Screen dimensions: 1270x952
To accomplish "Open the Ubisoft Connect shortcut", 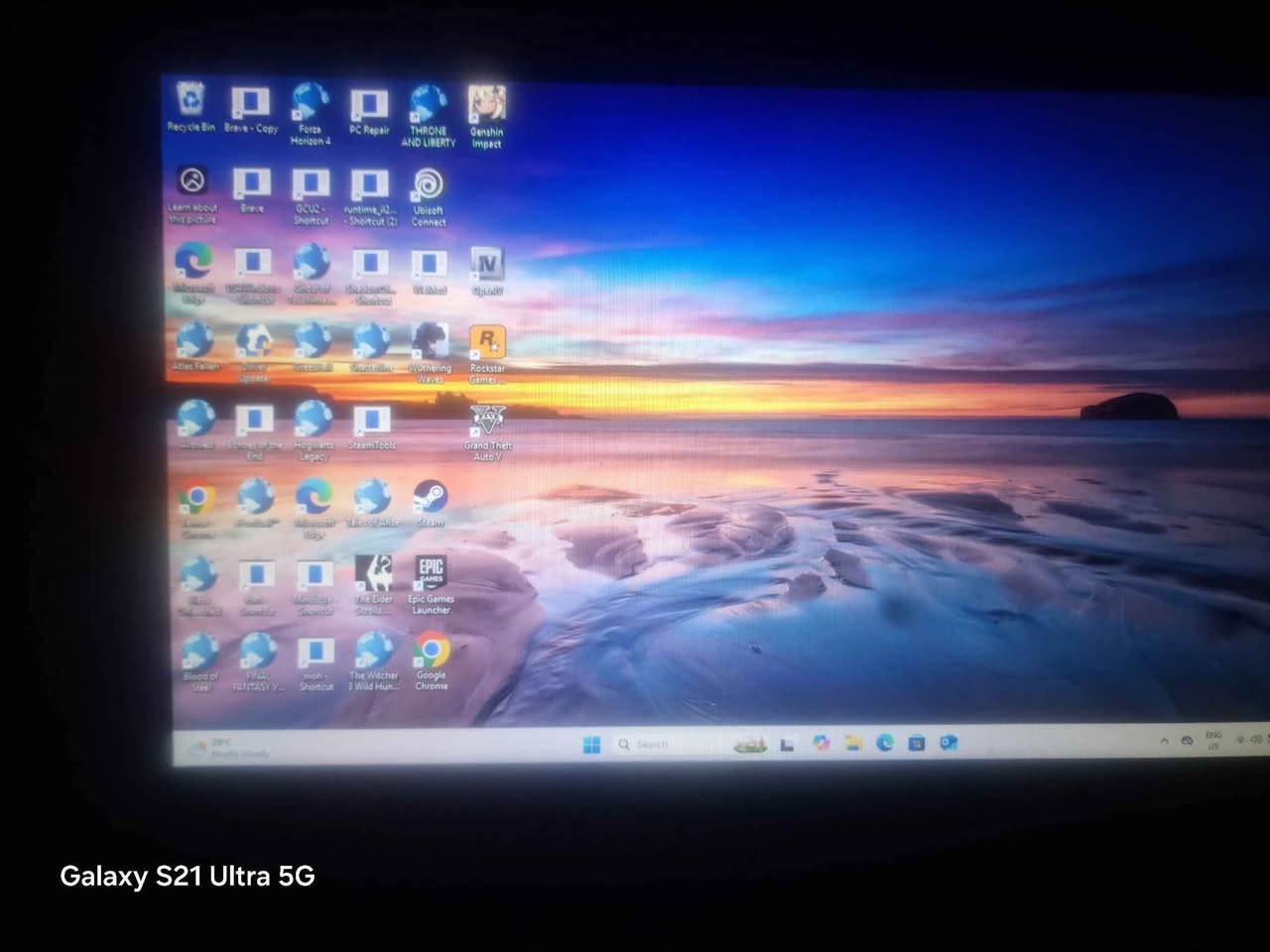I will [429, 185].
